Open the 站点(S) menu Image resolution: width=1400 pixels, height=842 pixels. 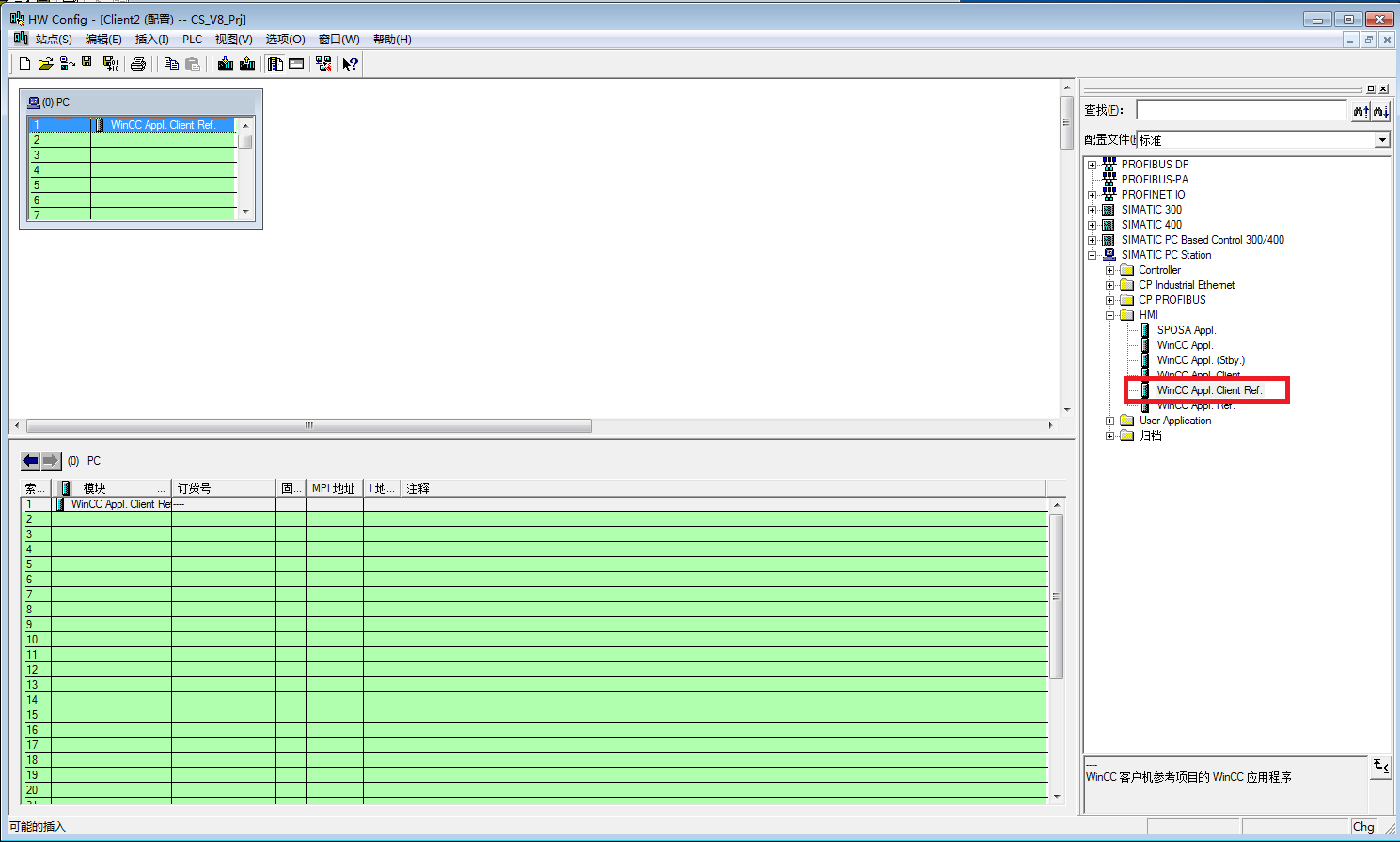click(x=54, y=40)
